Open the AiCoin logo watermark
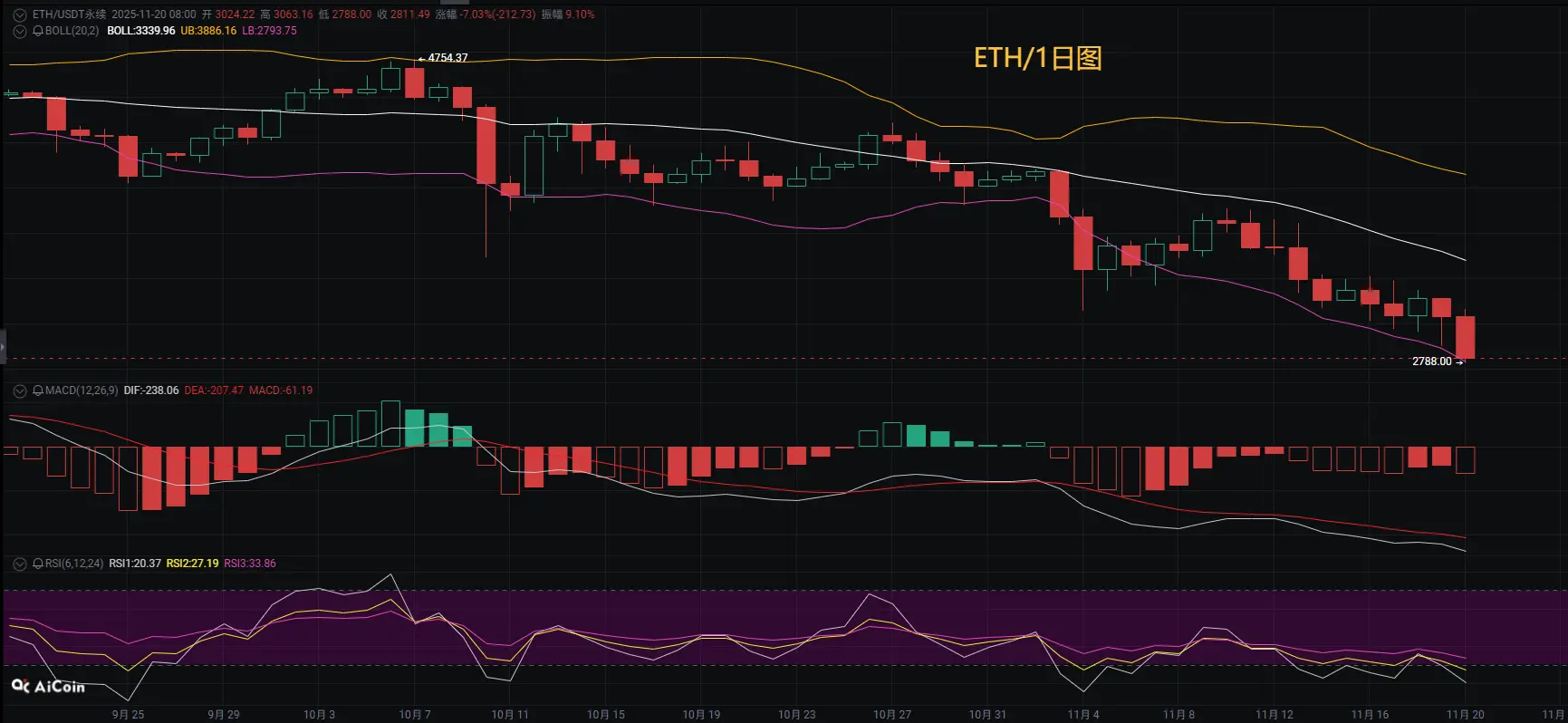Viewport: 1568px width, 723px height. 48,687
